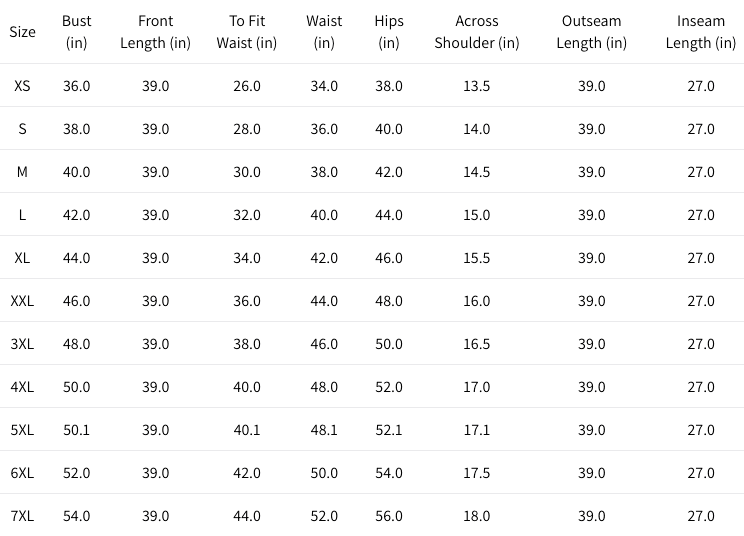Click the Across Shoulder (in) header
Screen dimensions: 744x536
477,32
